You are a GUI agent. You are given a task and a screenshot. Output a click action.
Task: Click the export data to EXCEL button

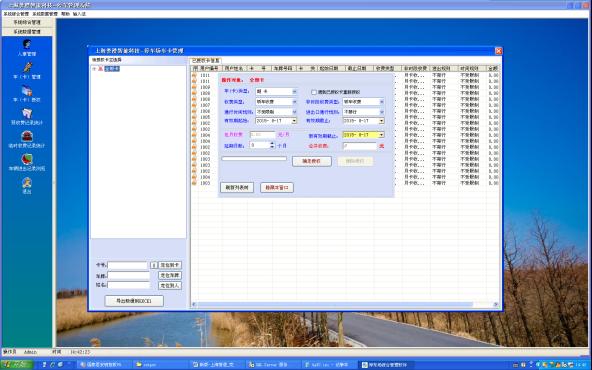click(x=134, y=301)
